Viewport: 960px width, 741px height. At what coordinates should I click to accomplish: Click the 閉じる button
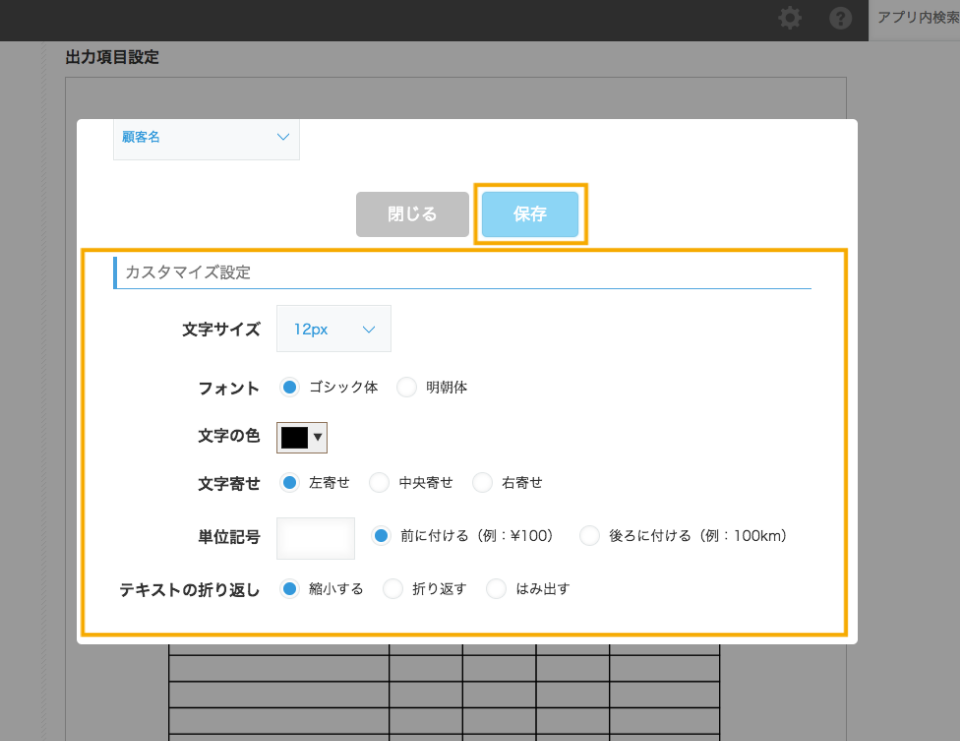[x=412, y=214]
